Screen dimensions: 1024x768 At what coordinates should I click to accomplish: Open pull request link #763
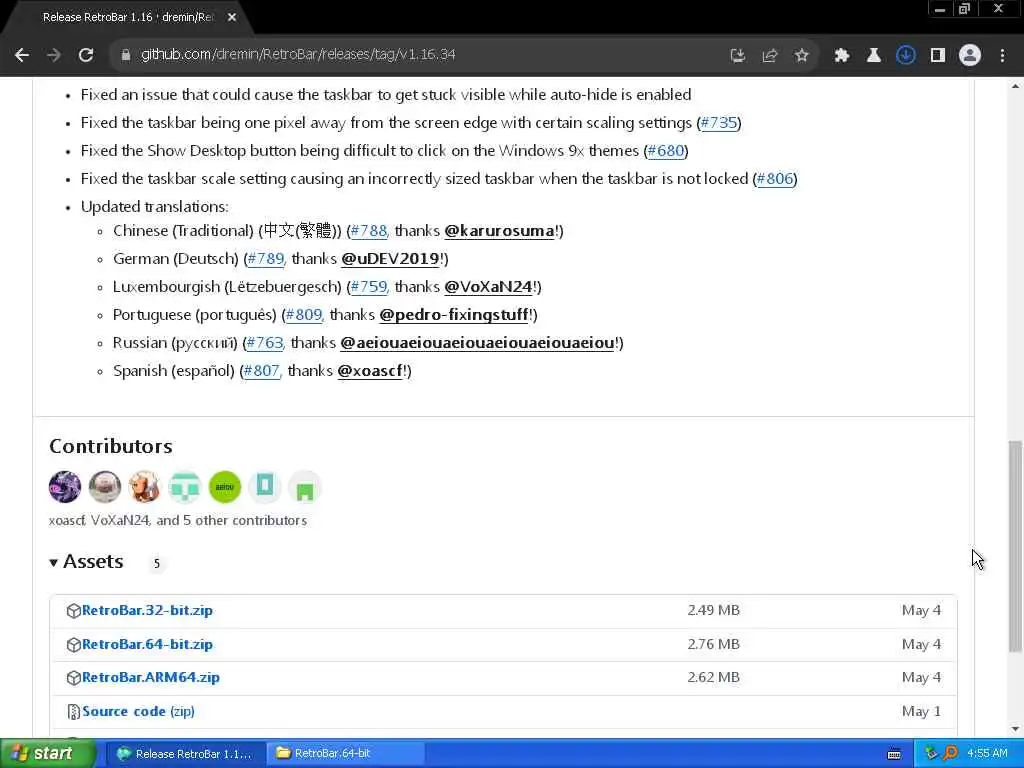point(264,344)
